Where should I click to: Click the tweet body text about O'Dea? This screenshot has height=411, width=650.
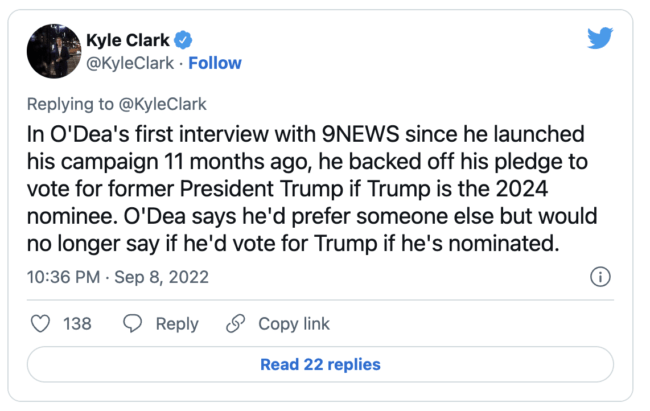pos(318,187)
